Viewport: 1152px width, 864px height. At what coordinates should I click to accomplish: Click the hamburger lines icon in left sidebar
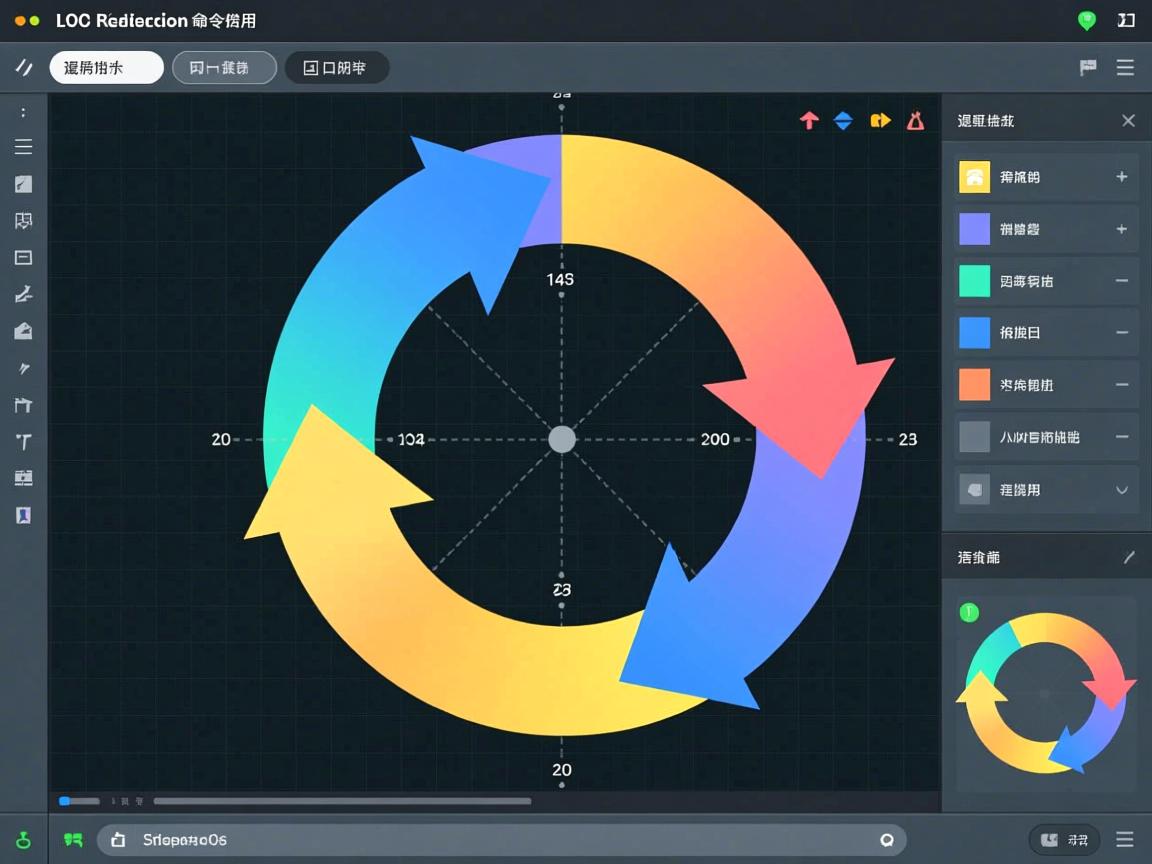pos(23,148)
